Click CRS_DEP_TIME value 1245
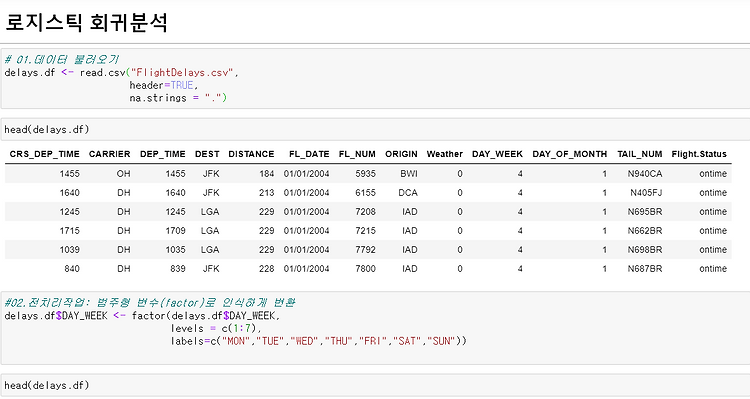The width and height of the screenshot is (750, 399). tap(69, 211)
